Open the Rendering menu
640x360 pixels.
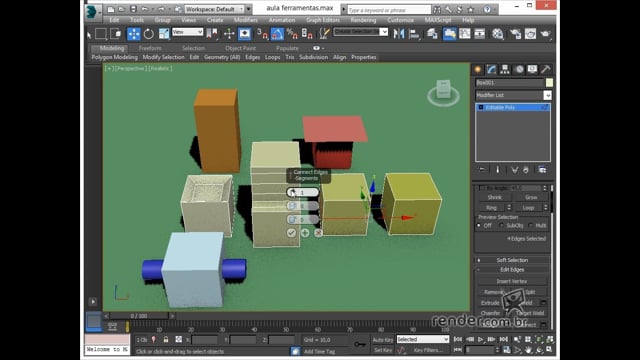click(363, 20)
